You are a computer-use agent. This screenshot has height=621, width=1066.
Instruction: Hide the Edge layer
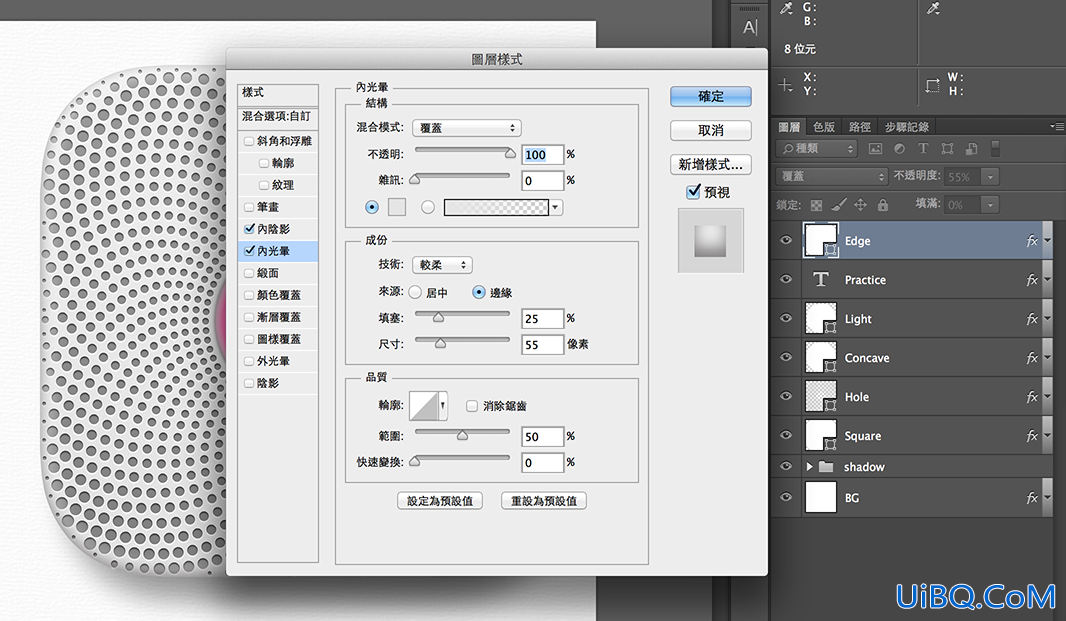786,240
